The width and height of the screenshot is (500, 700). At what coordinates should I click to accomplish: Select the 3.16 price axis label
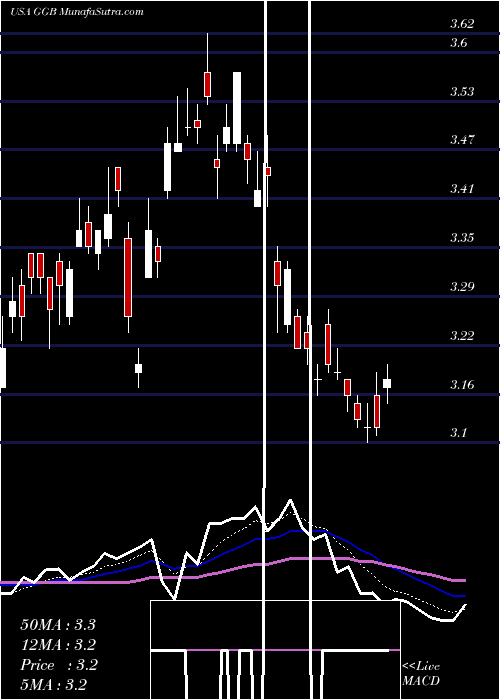(462, 384)
